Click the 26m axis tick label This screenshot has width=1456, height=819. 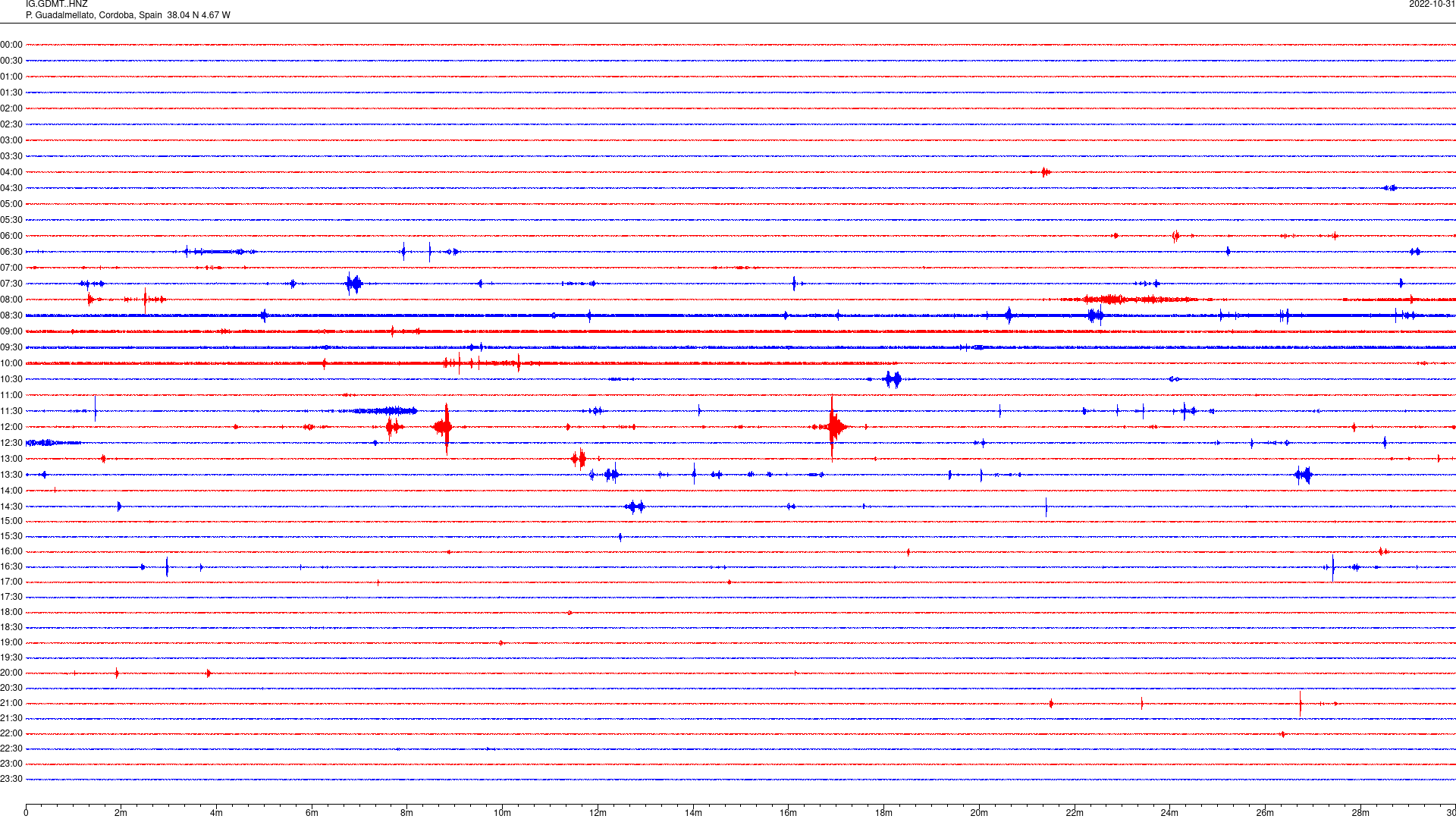point(1265,813)
